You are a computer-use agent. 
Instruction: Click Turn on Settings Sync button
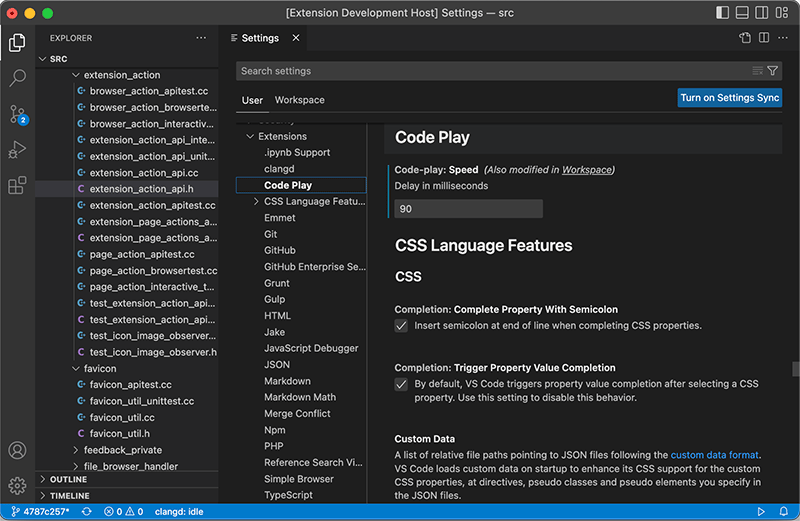[x=730, y=98]
